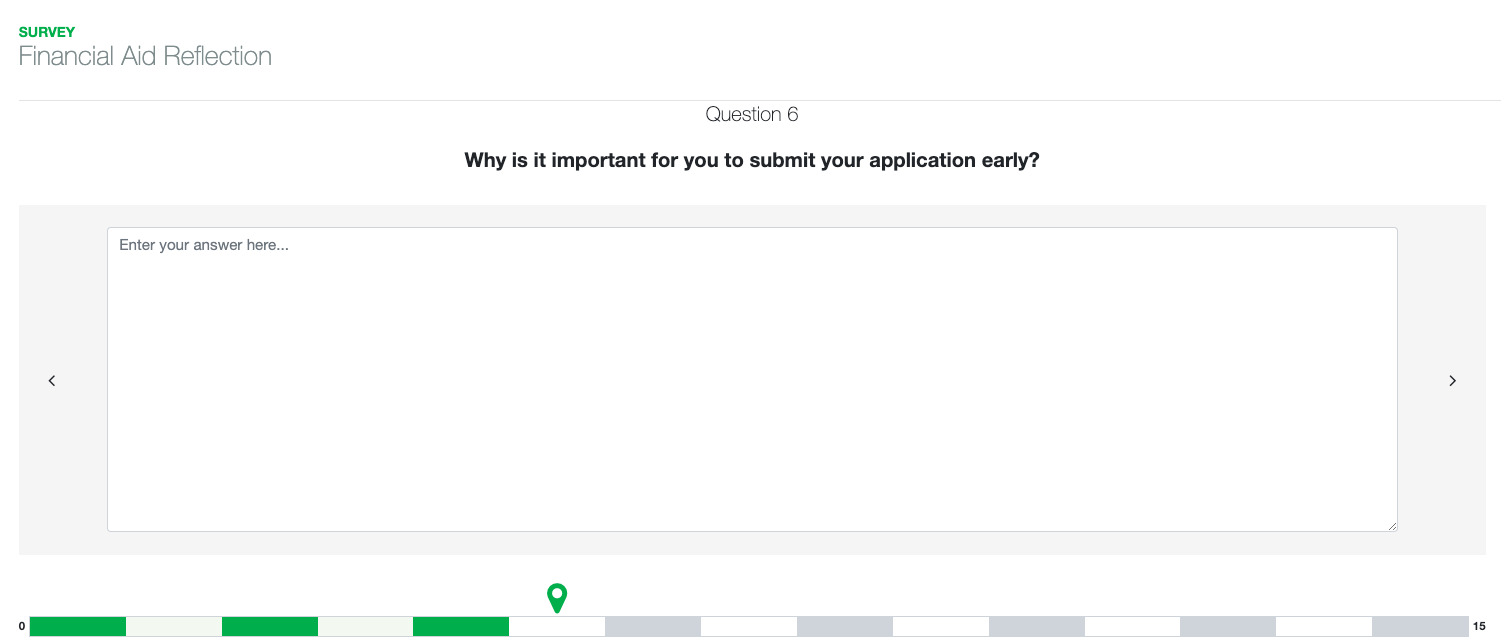The height and width of the screenshot is (644, 1510).
Task: Jump to question 13 gray segment
Action: [x=1228, y=627]
